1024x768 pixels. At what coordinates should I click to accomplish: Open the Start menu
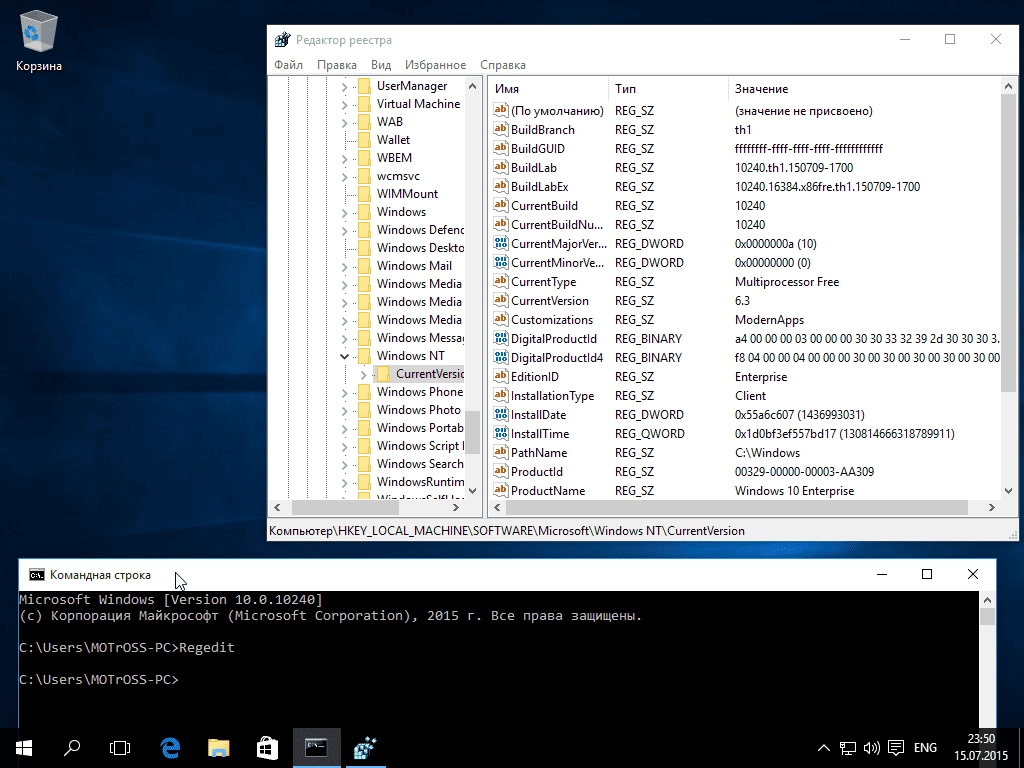24,748
